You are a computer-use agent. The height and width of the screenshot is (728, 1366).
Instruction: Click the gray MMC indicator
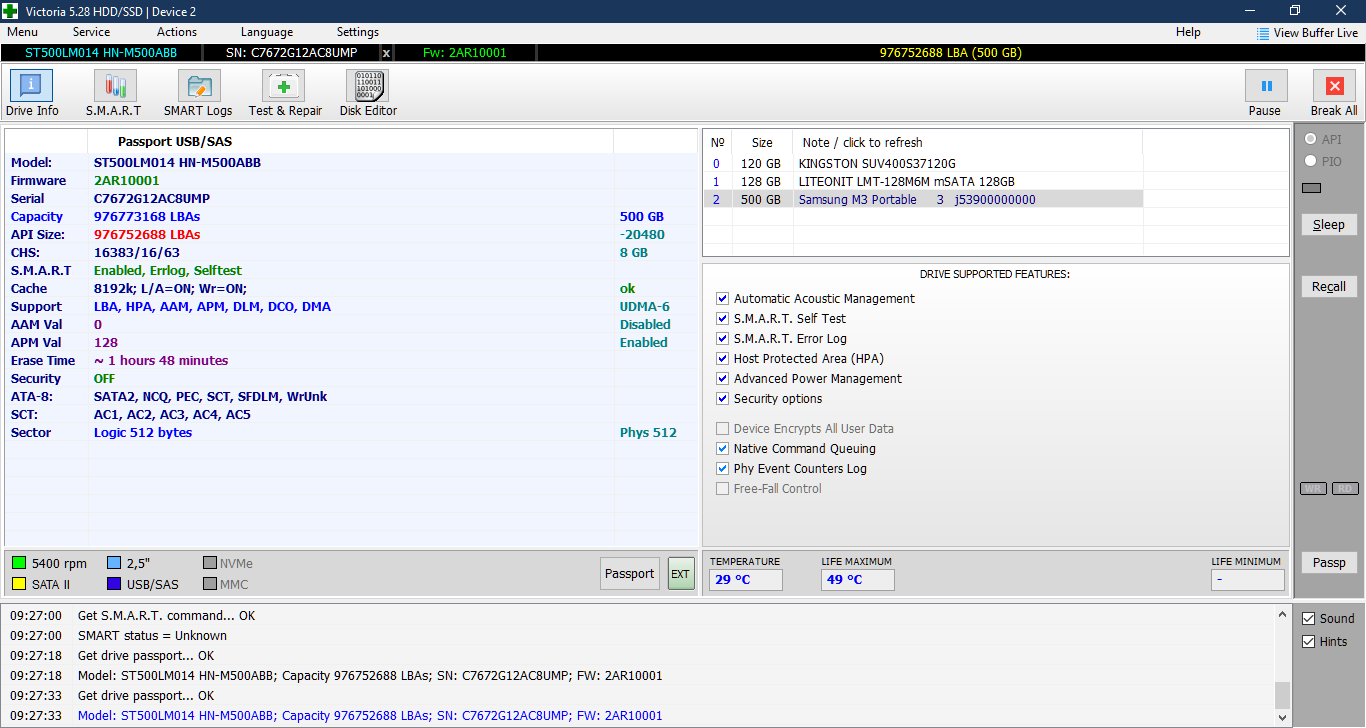click(x=210, y=584)
